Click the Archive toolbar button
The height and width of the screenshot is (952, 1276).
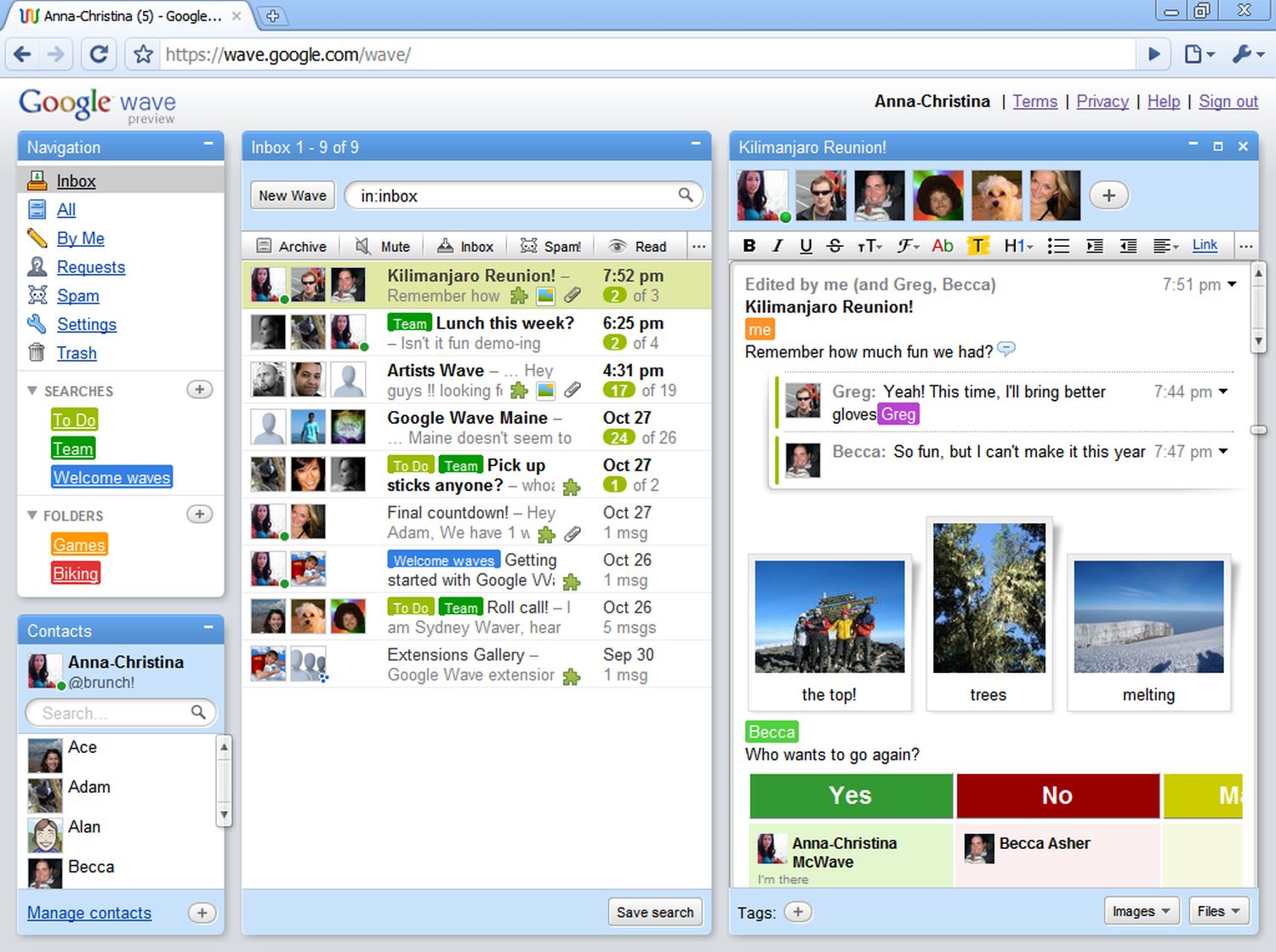[x=292, y=247]
